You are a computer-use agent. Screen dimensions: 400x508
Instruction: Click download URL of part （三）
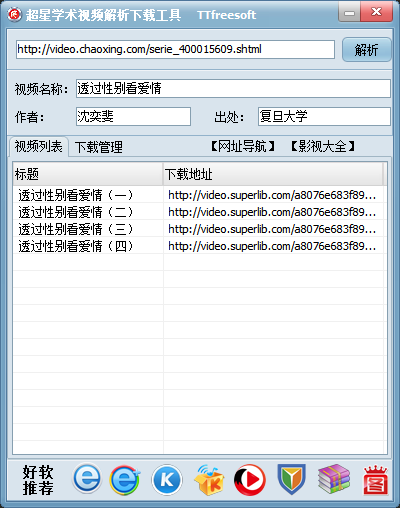pyautogui.click(x=272, y=229)
